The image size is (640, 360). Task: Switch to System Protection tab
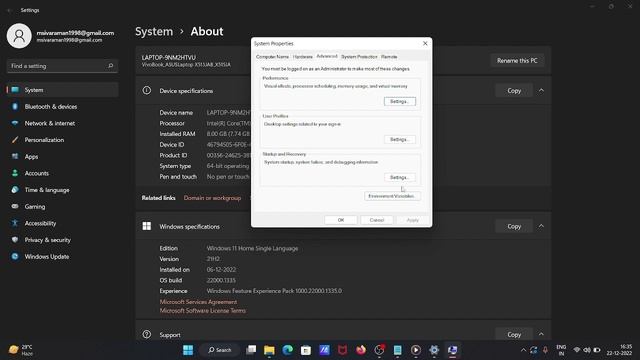pos(359,57)
